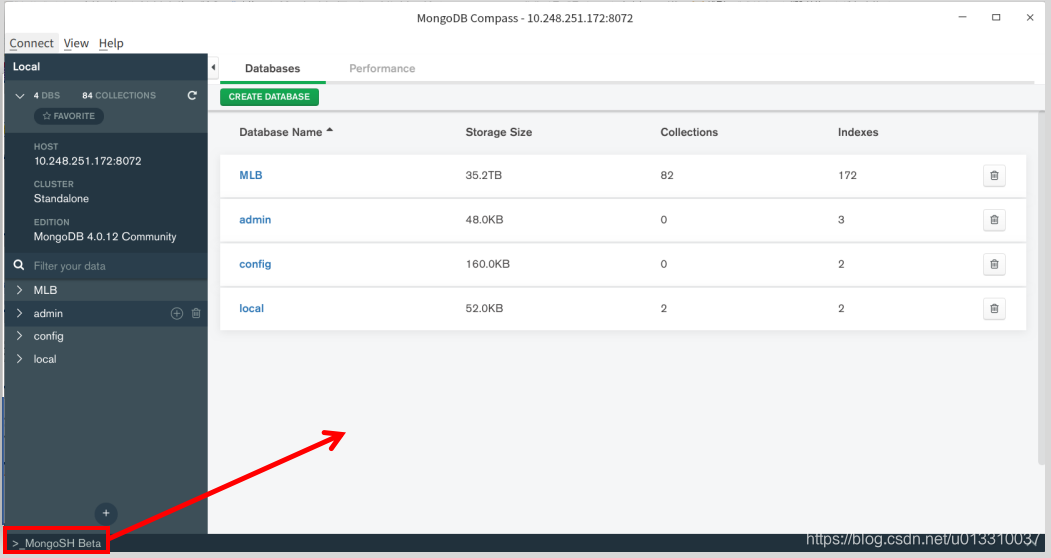Click the Local connection title in the sidebar
This screenshot has width=1051, height=558.
26,66
